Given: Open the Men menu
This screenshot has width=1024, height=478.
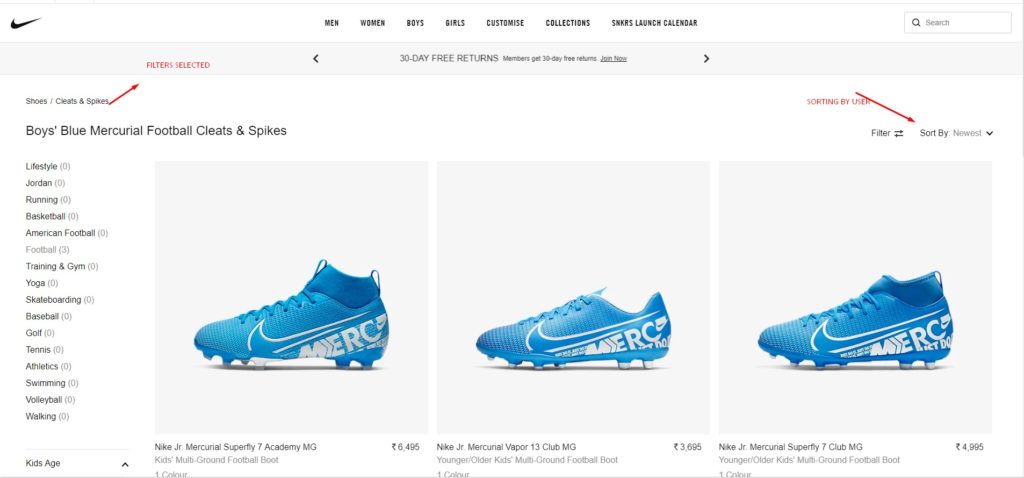Looking at the screenshot, I should coord(332,23).
